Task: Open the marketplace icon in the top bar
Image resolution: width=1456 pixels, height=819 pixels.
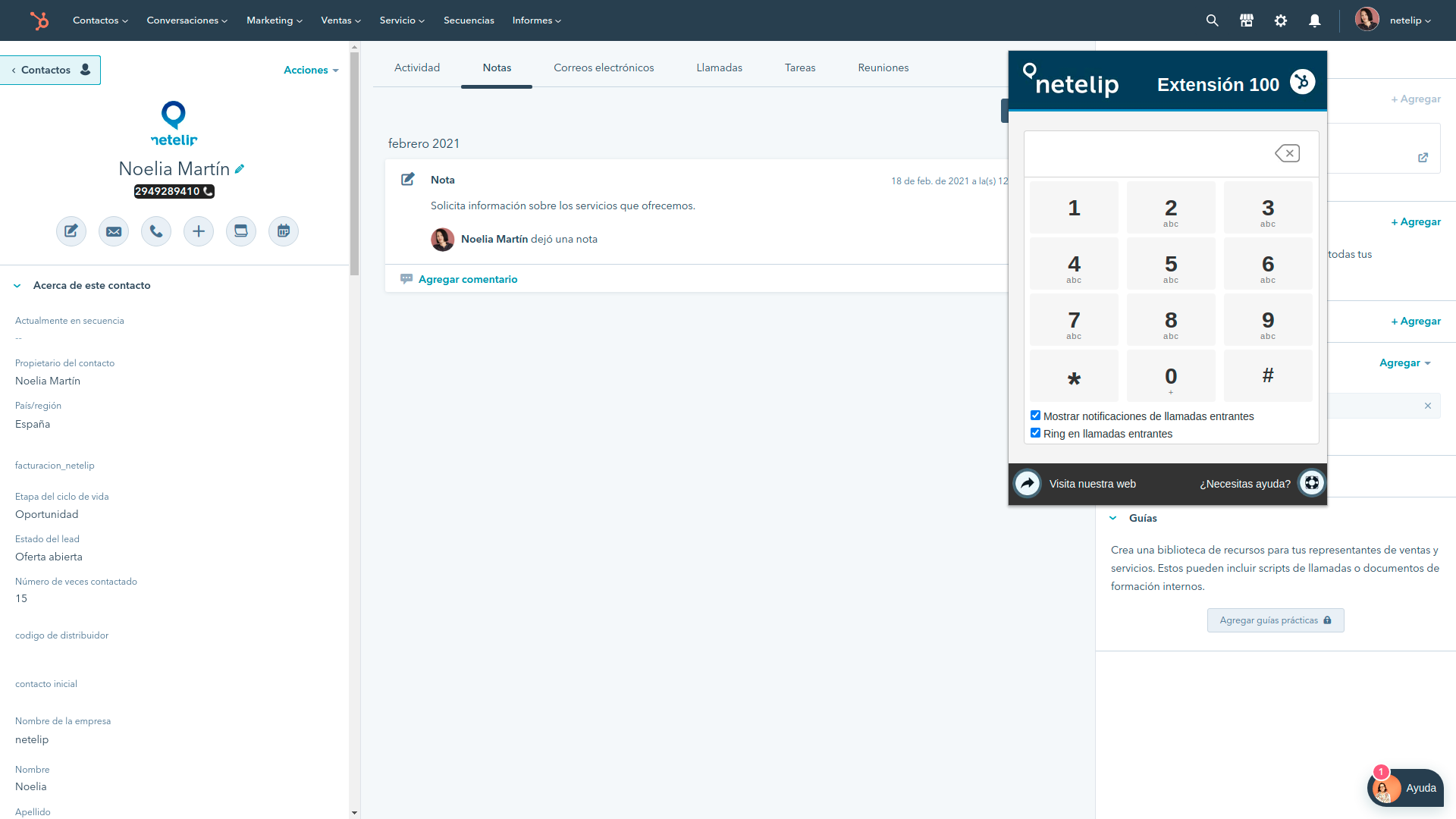Action: click(1246, 20)
